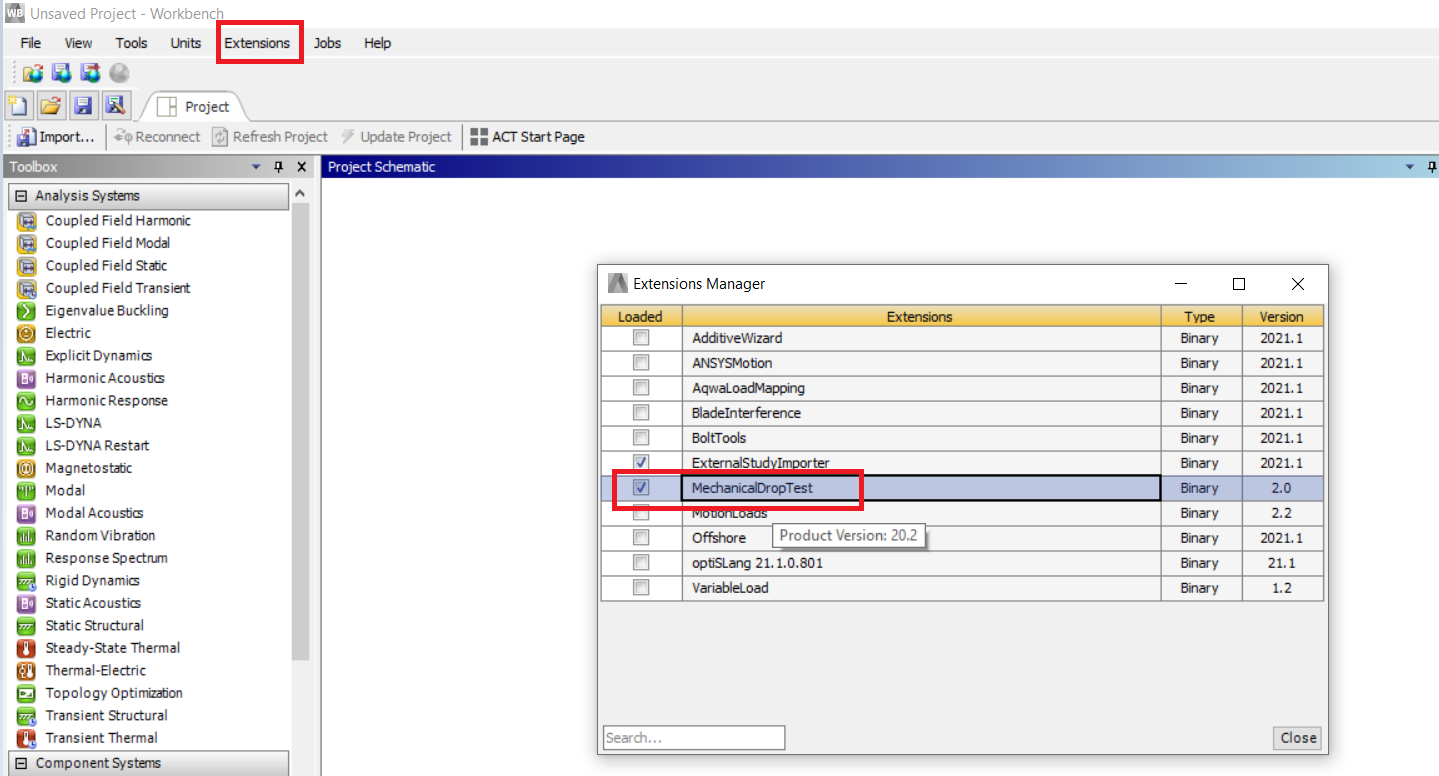Image resolution: width=1439 pixels, height=776 pixels.
Task: Click the Save project floppy icon
Action: point(83,106)
